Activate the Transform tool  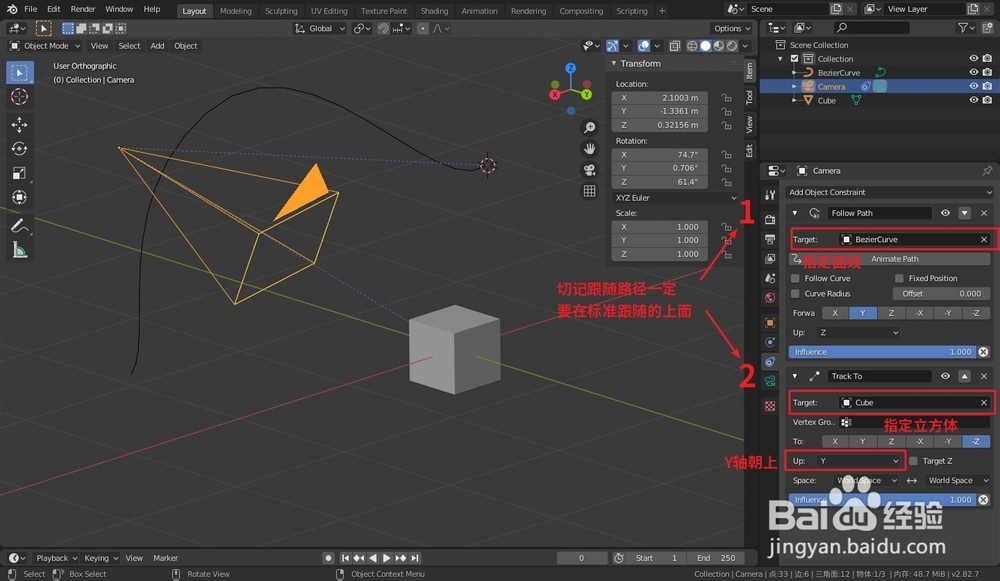pyautogui.click(x=20, y=198)
